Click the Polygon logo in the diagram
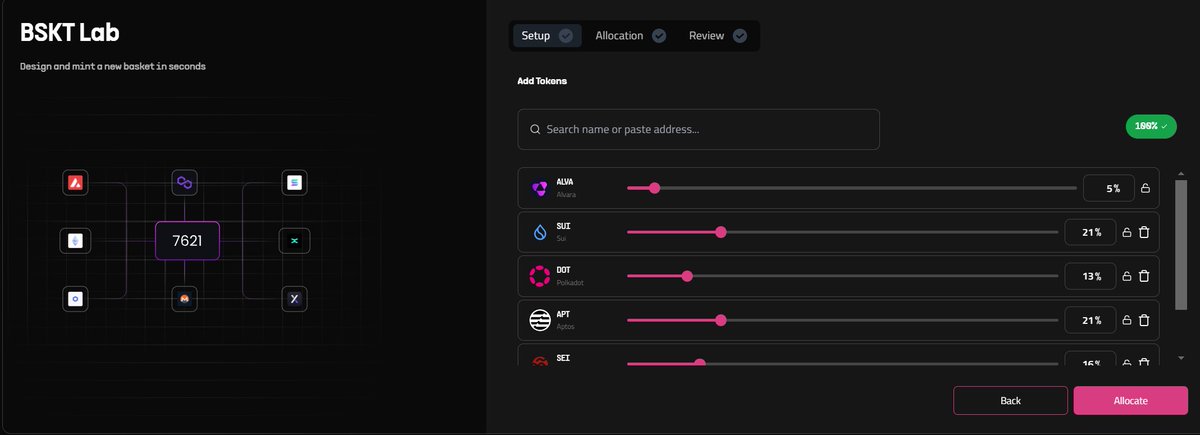Screen dimensions: 1200x435 184,183
